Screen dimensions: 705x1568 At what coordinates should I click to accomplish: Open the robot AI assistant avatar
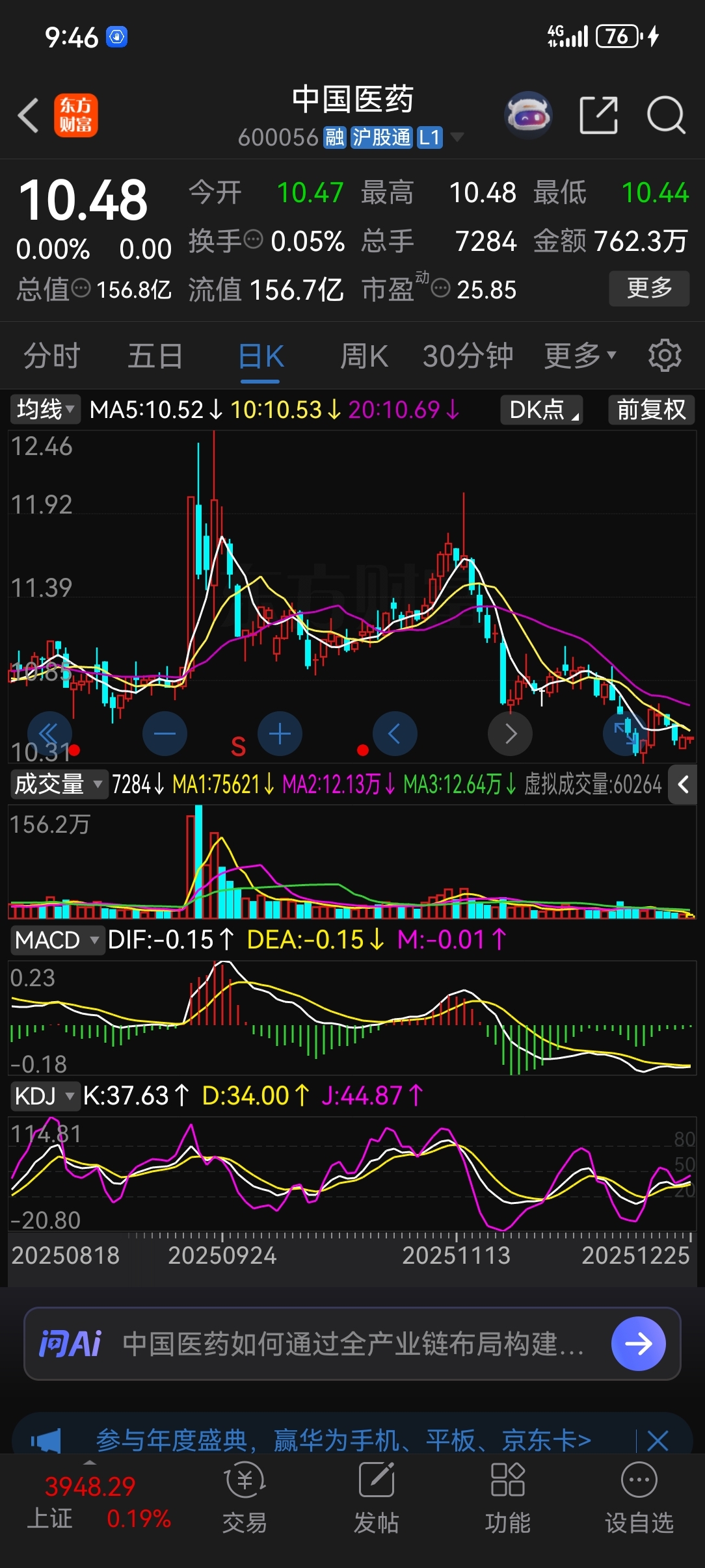click(x=528, y=115)
